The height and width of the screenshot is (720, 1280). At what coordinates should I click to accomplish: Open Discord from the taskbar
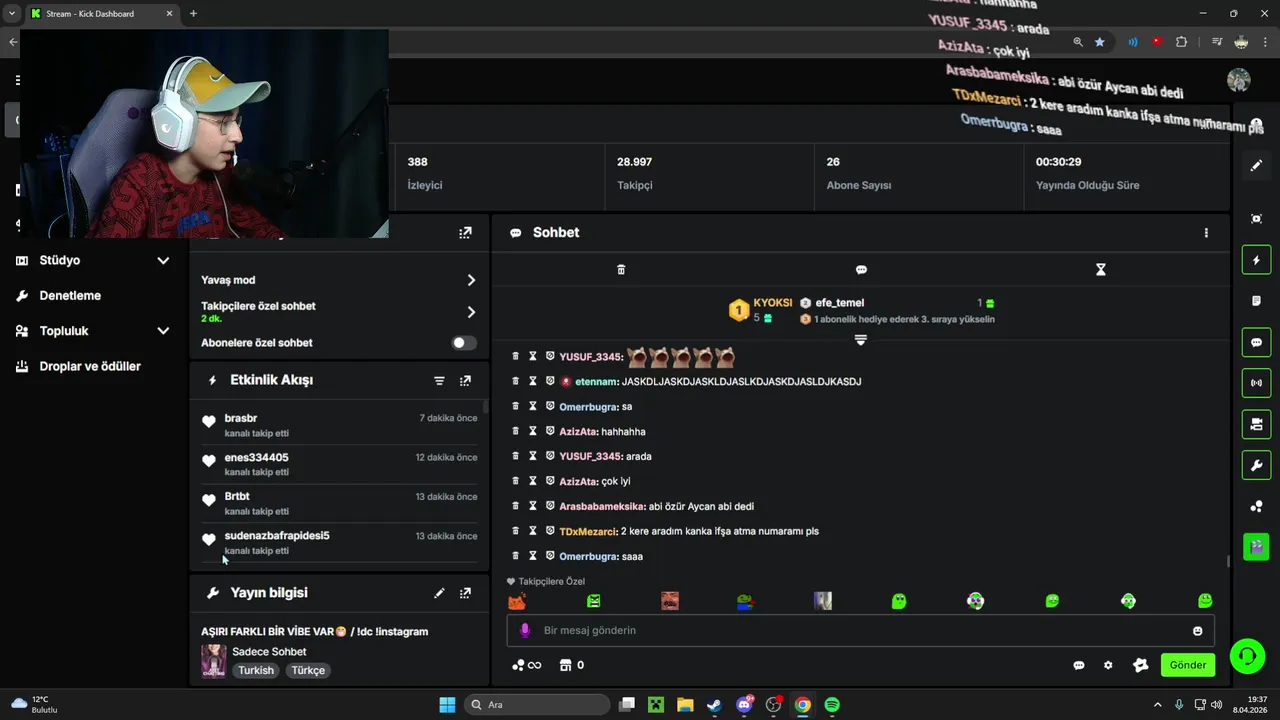click(744, 705)
